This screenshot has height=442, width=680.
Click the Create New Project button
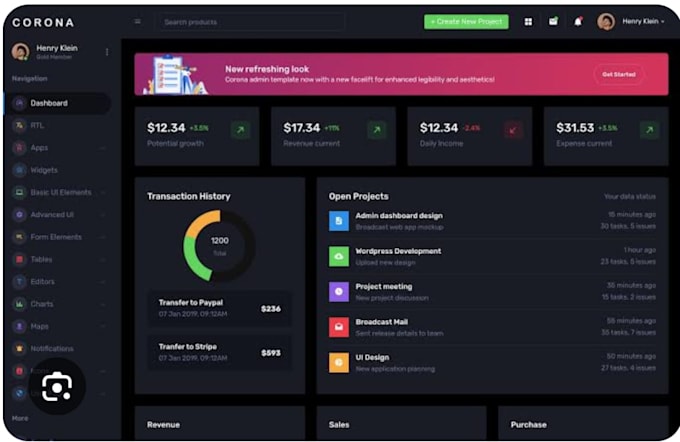(466, 22)
